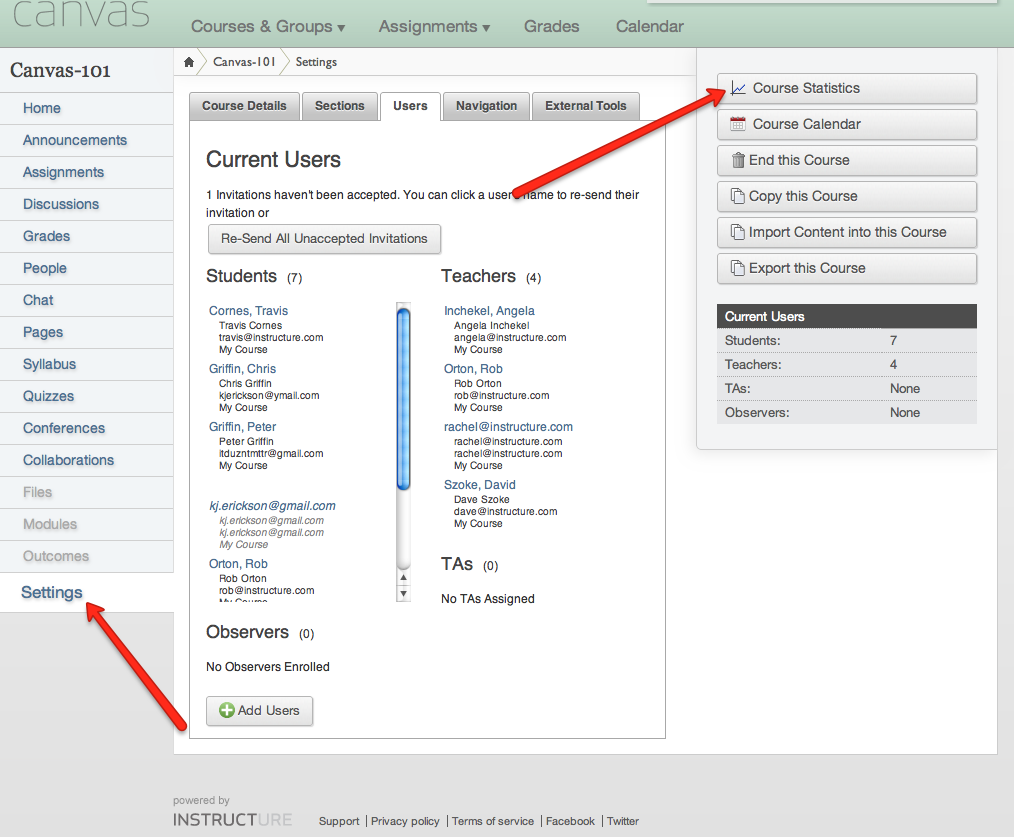
Task: Click teacher Szoke, David
Action: [x=480, y=485]
